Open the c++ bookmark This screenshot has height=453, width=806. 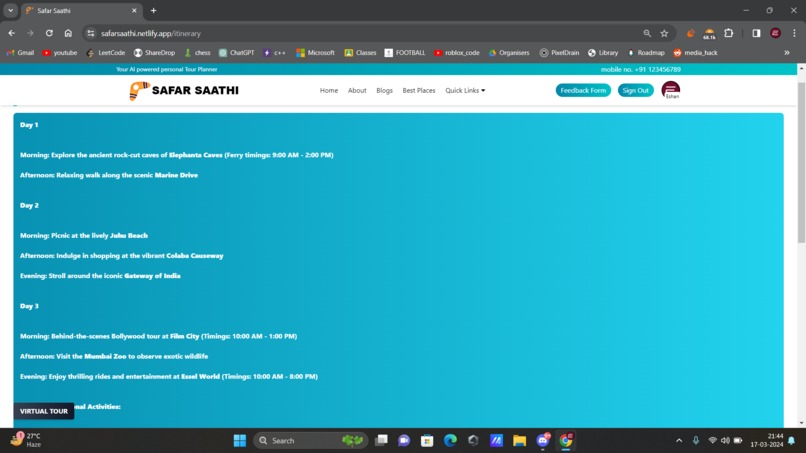coord(274,52)
